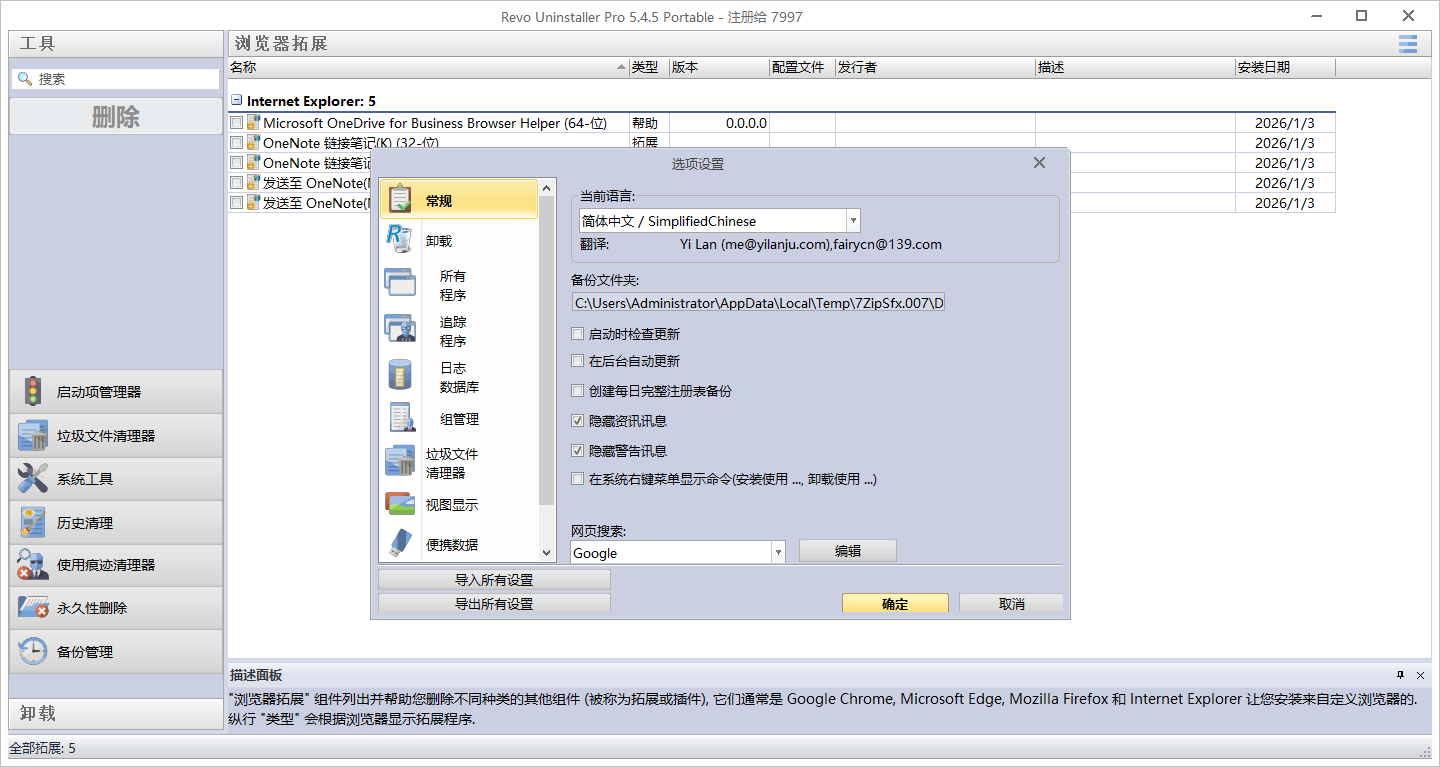The image size is (1440, 767).
Task: Open the Startup Manager tool
Action: click(100, 391)
